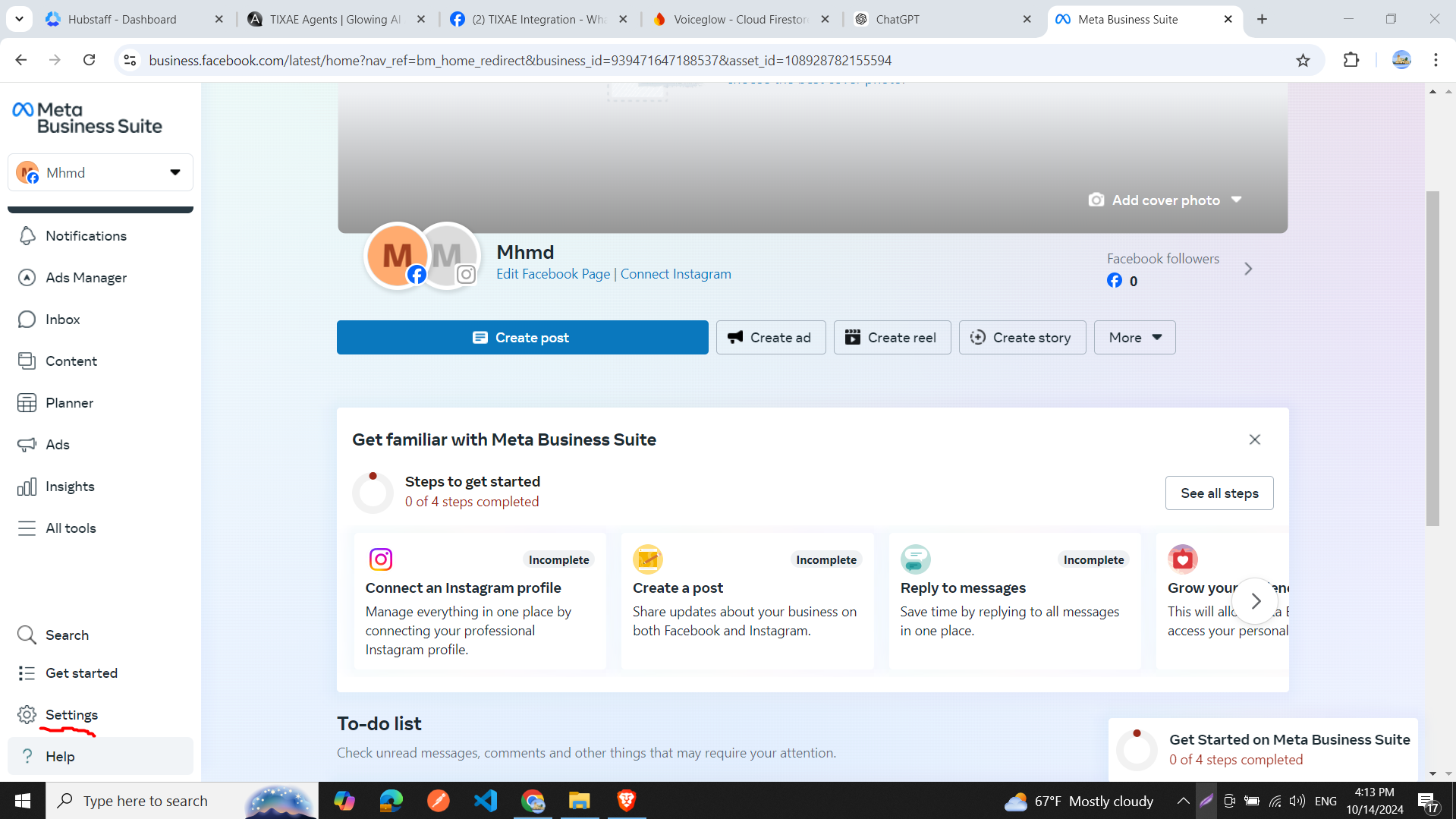Open Notifications bell in sidebar
The height and width of the screenshot is (819, 1456).
tap(27, 236)
